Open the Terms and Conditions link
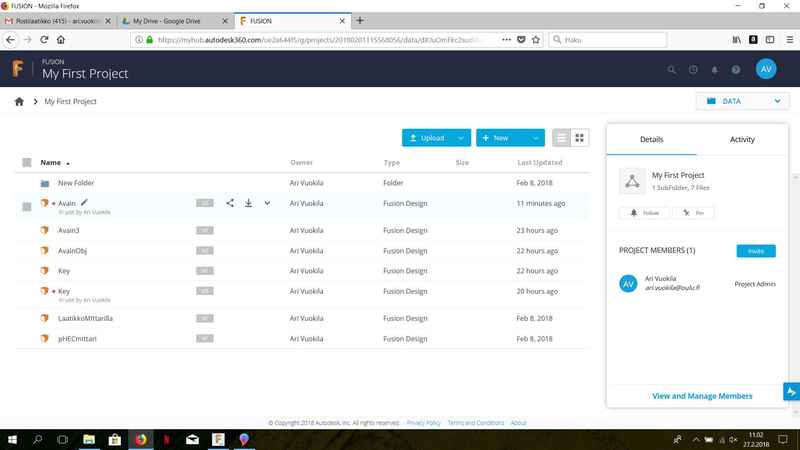Viewport: 800px width, 450px height. click(x=476, y=422)
